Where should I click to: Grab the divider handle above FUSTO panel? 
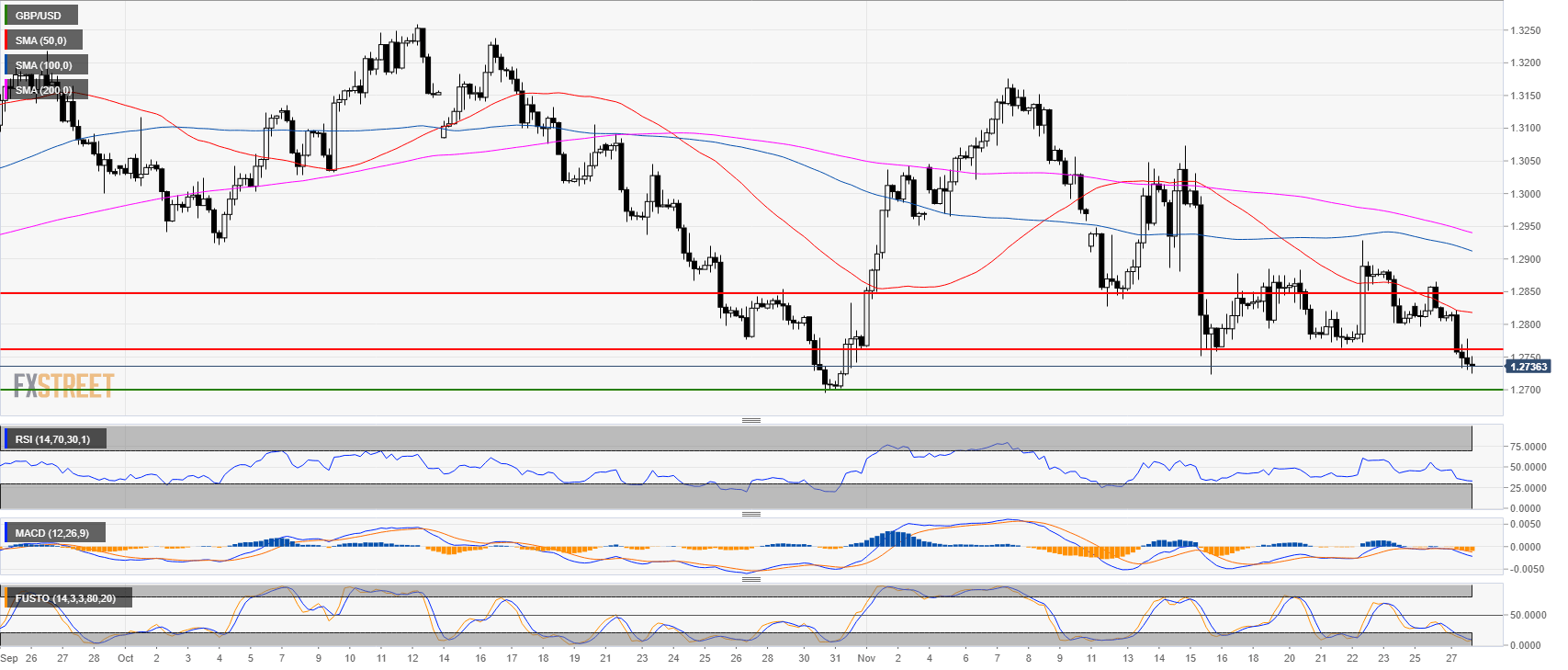751,579
